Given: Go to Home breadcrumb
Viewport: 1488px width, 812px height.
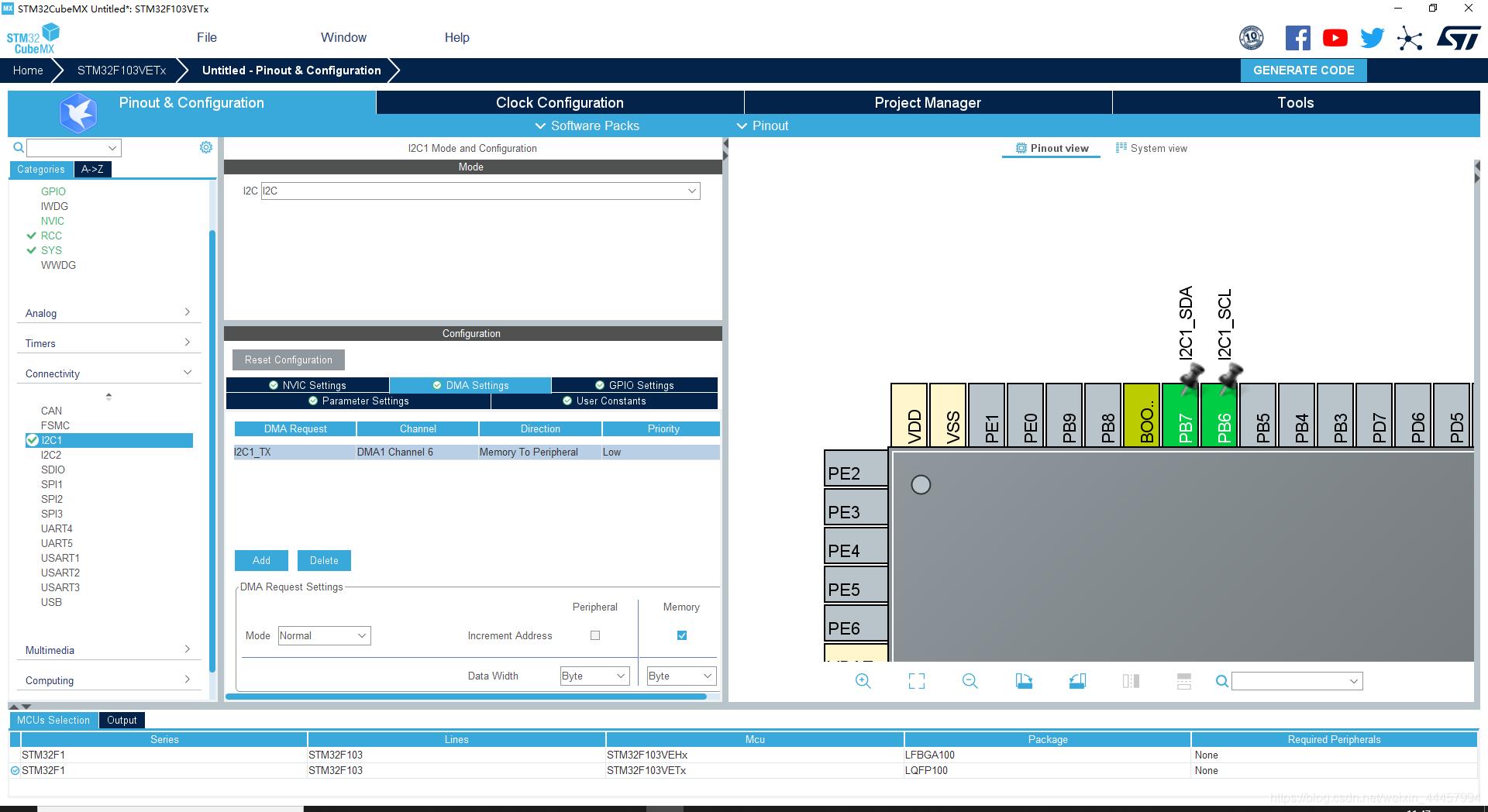Looking at the screenshot, I should (28, 71).
